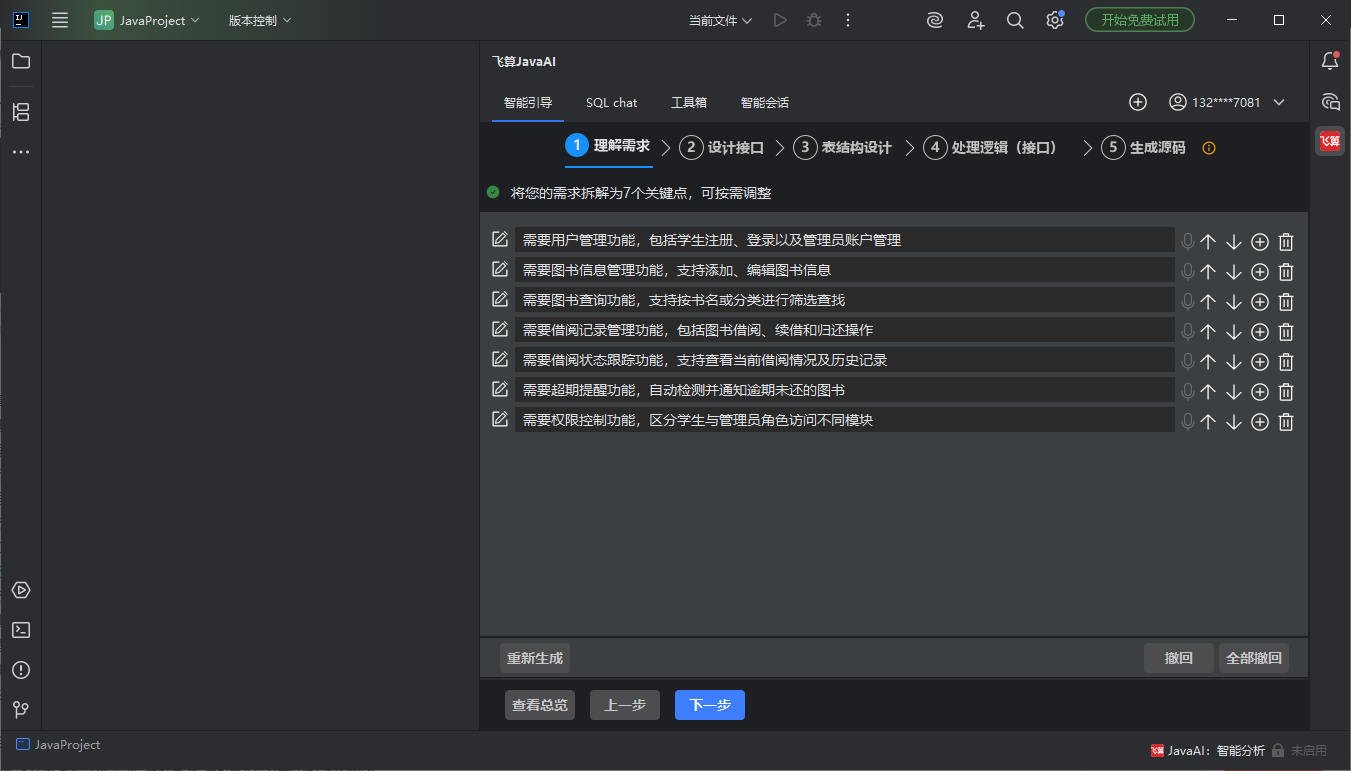Click the step info warning icon
Image resolution: width=1351 pixels, height=771 pixels.
(1209, 148)
